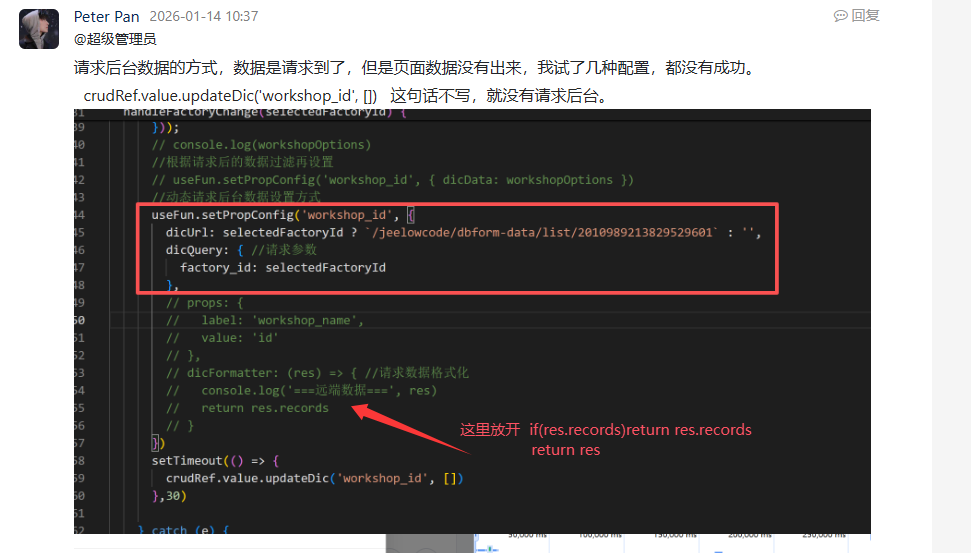Open the Peter Pan username profile link

coord(107,17)
